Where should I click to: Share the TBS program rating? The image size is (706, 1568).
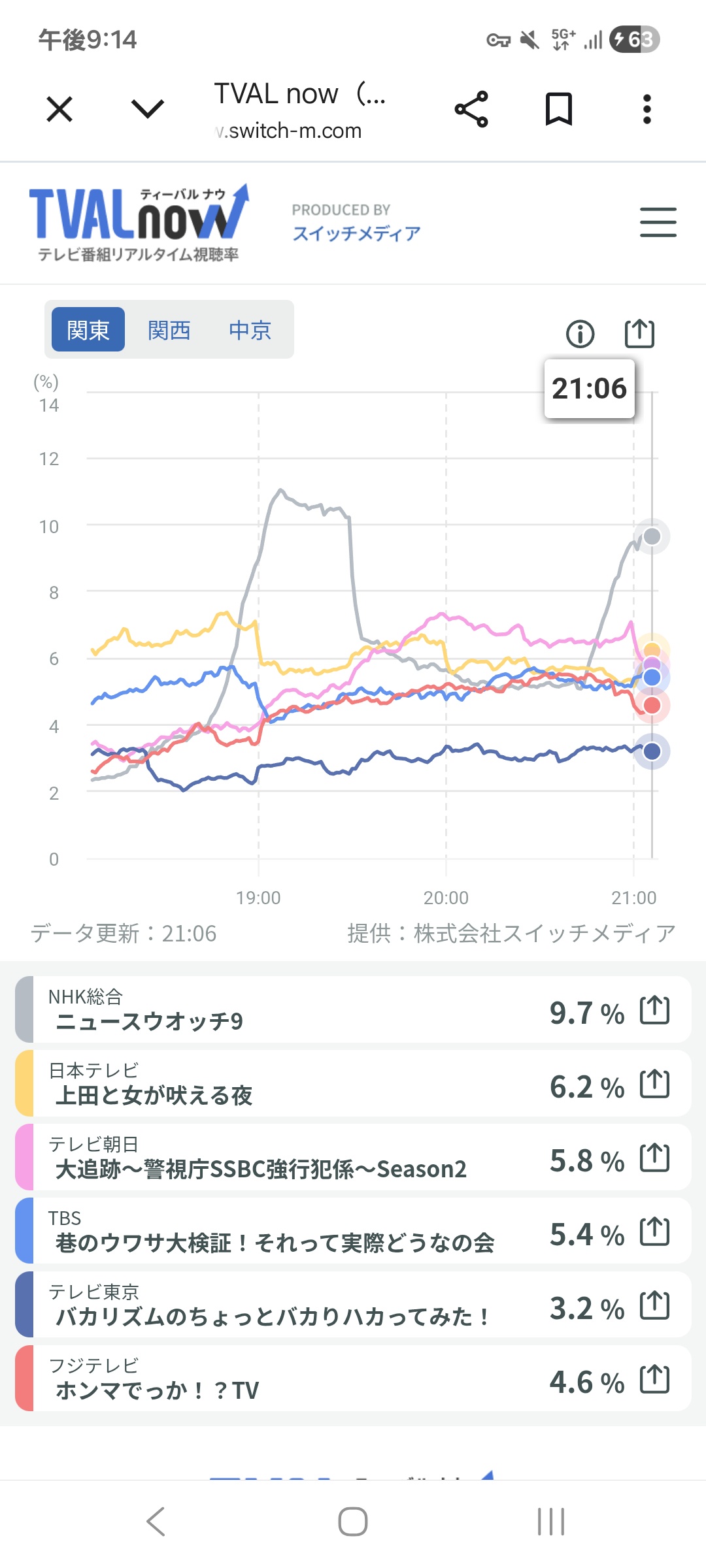654,1232
